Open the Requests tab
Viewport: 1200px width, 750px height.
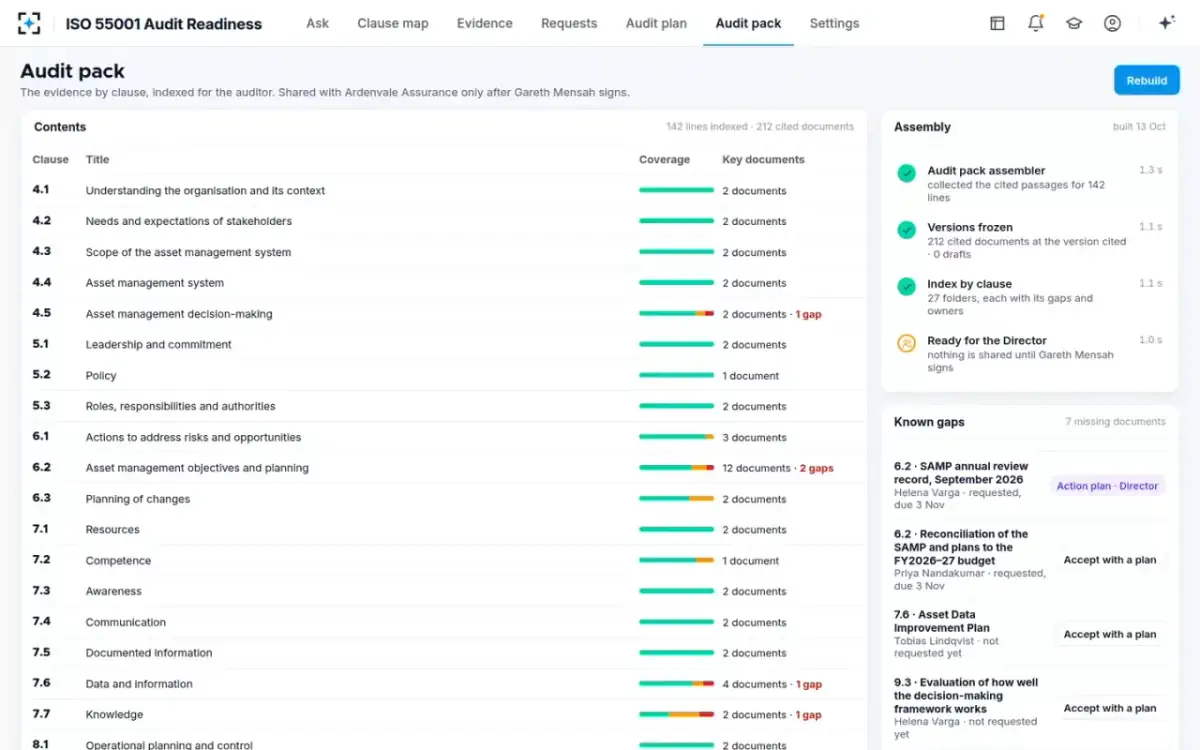coord(569,23)
